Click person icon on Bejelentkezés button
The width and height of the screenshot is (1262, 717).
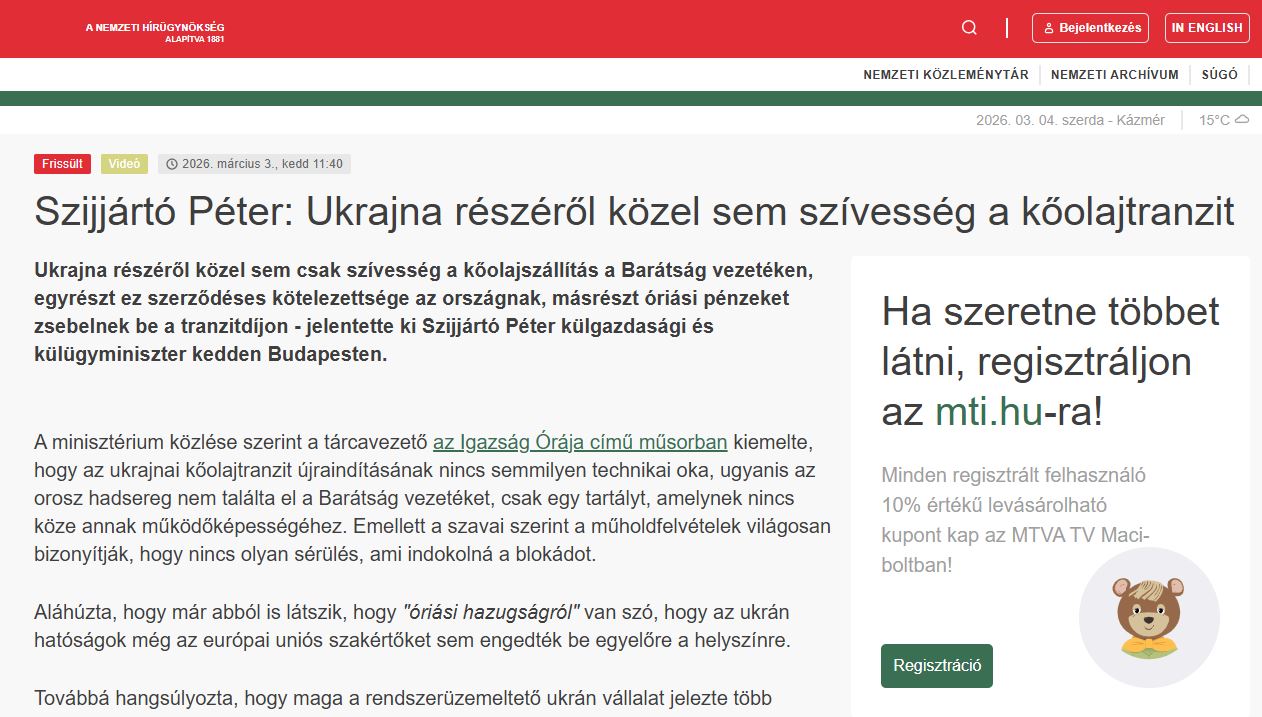point(1048,28)
